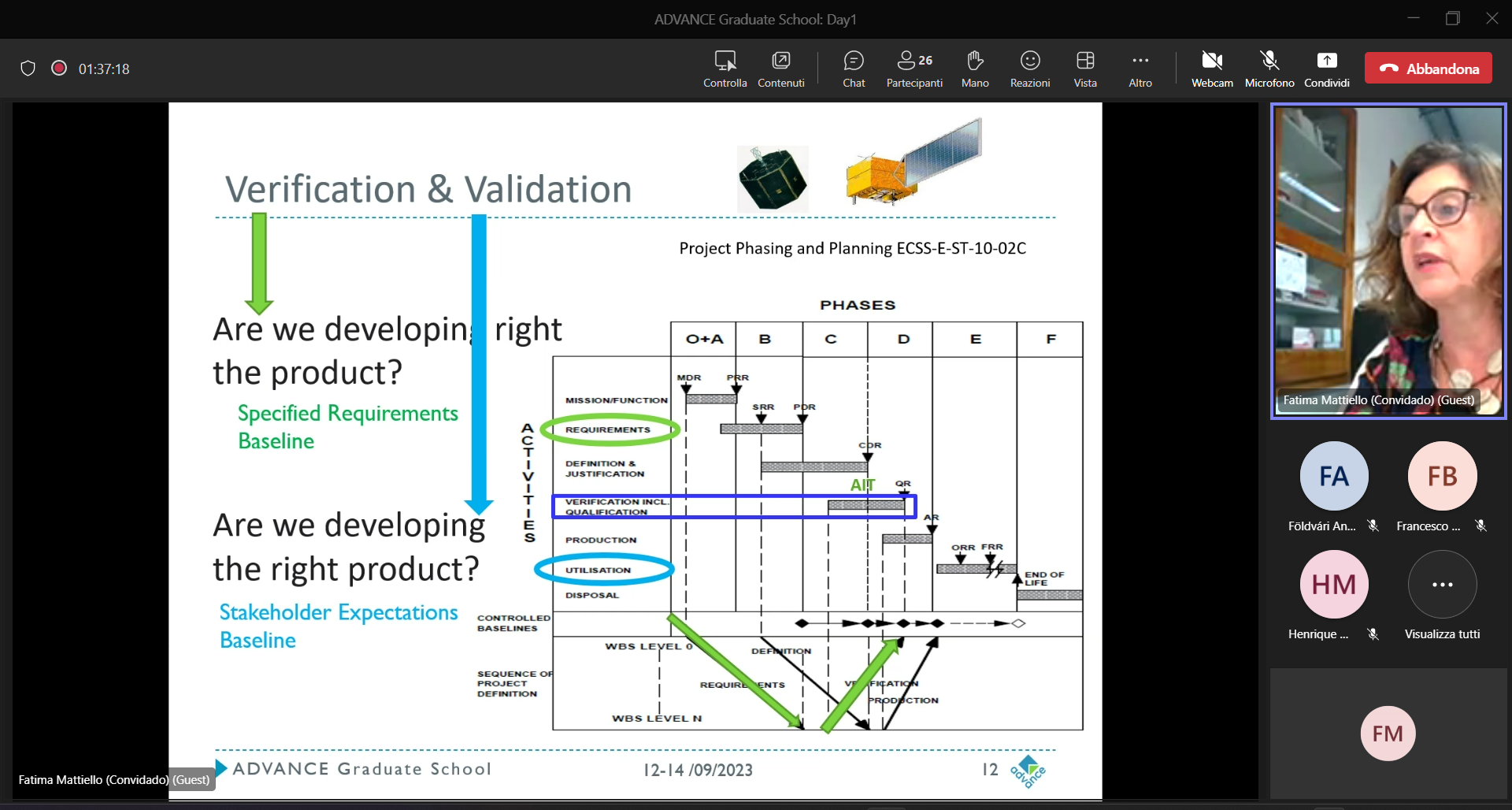Click the Földvári An... name label
Image resolution: width=1512 pixels, height=810 pixels.
[1321, 526]
